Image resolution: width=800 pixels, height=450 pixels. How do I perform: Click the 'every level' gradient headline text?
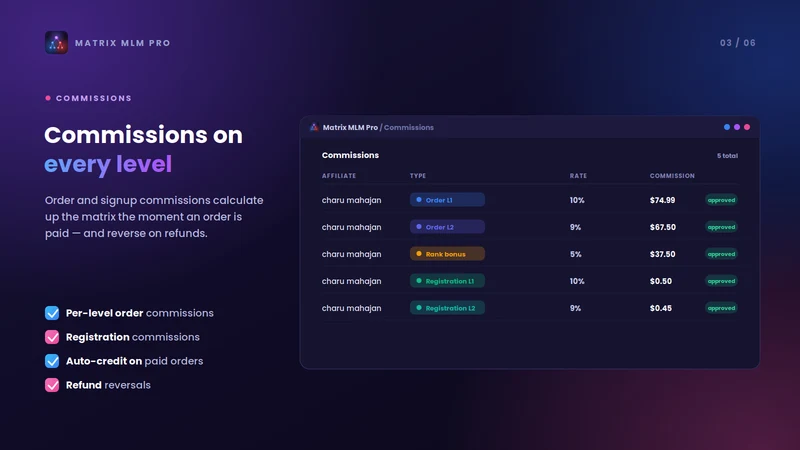click(108, 164)
